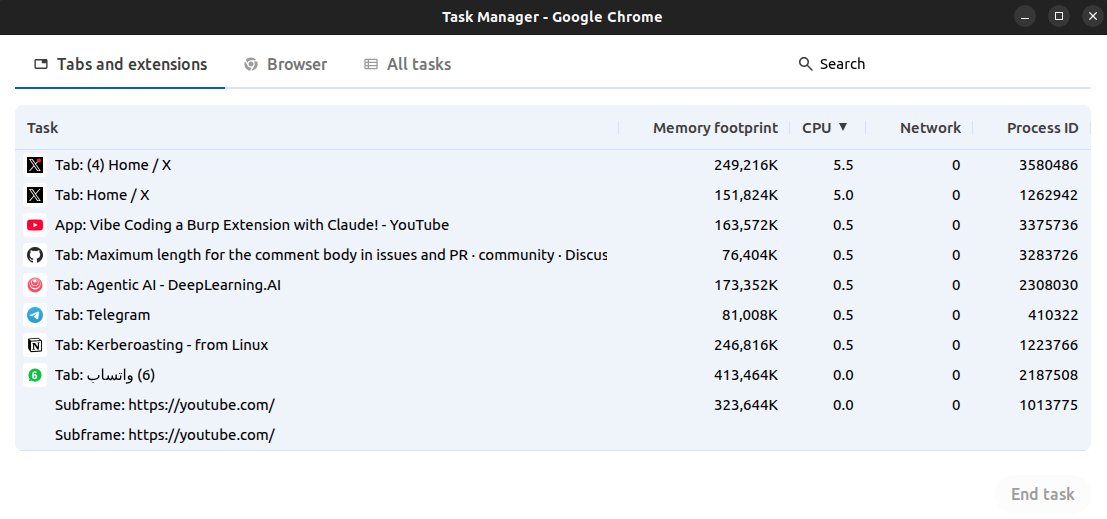This screenshot has width=1107, height=519.
Task: Close the Task Manager window
Action: (1091, 16)
